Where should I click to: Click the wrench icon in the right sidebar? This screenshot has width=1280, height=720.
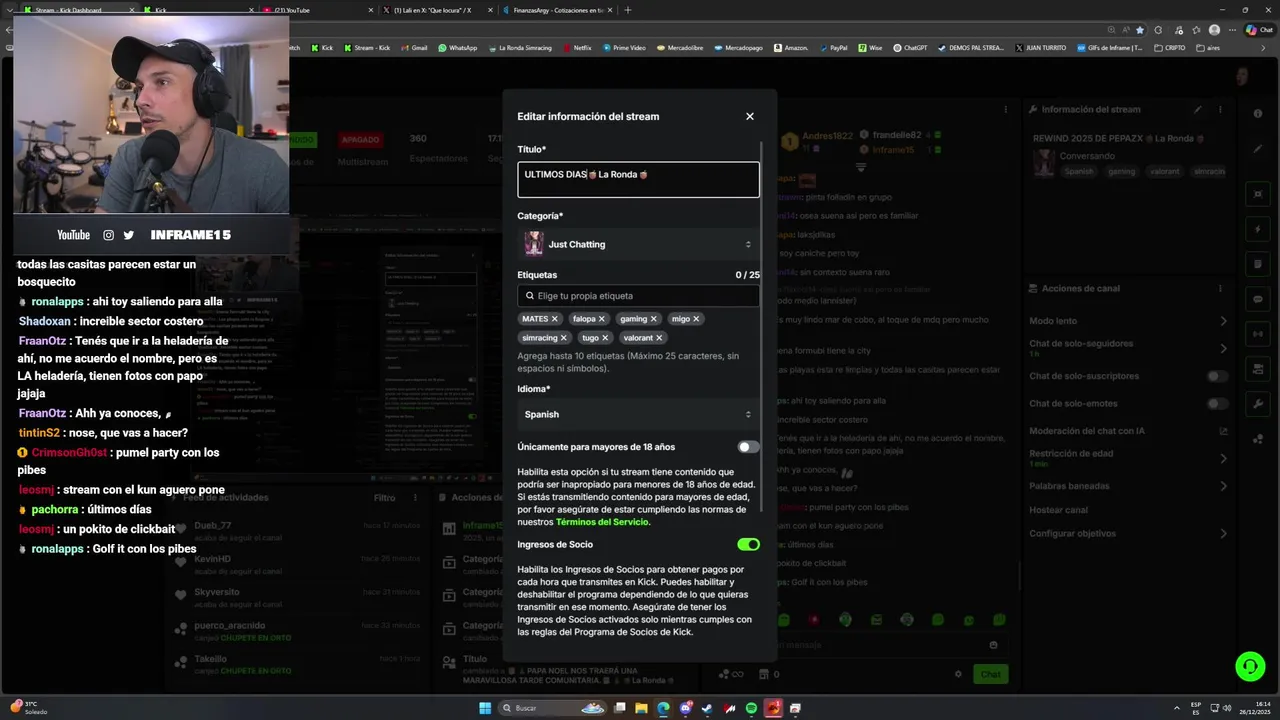click(x=1258, y=404)
